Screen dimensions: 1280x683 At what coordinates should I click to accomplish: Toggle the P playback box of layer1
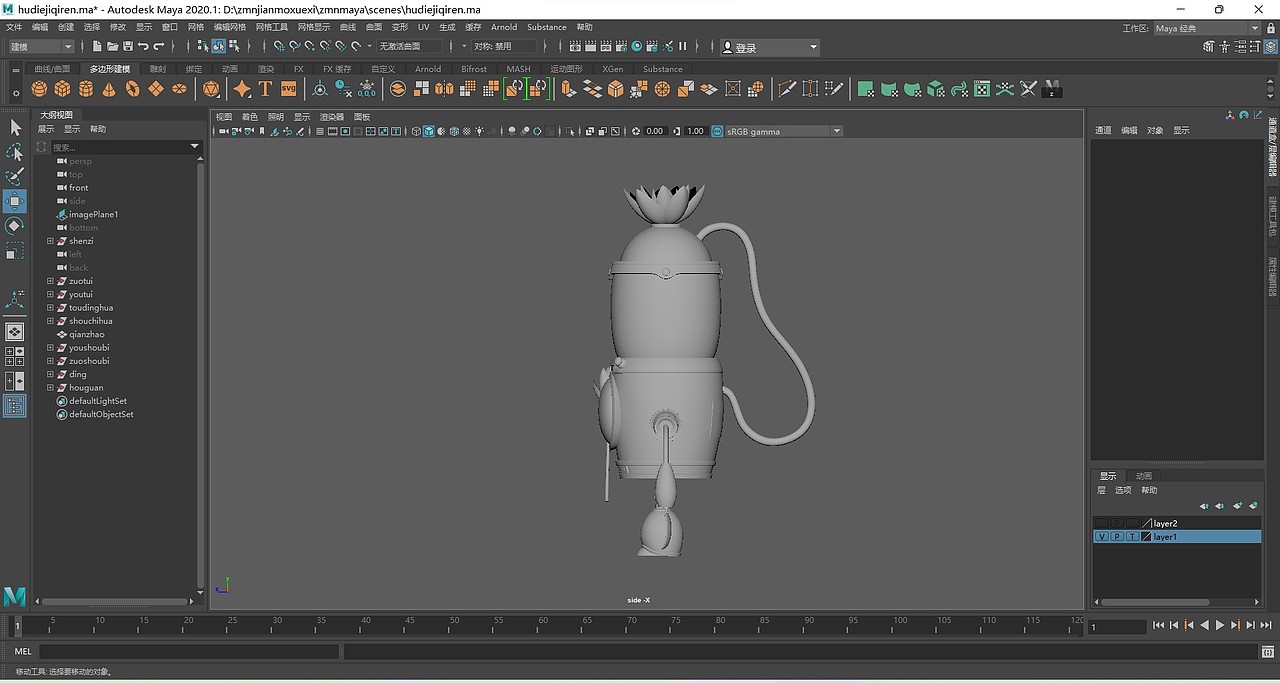1116,537
